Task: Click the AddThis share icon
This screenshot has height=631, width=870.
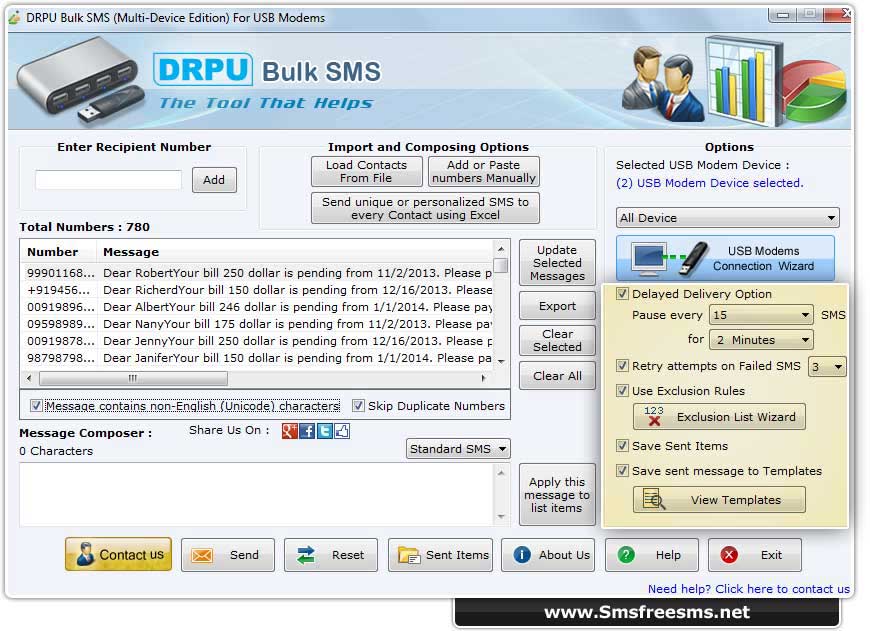Action: click(x=341, y=431)
